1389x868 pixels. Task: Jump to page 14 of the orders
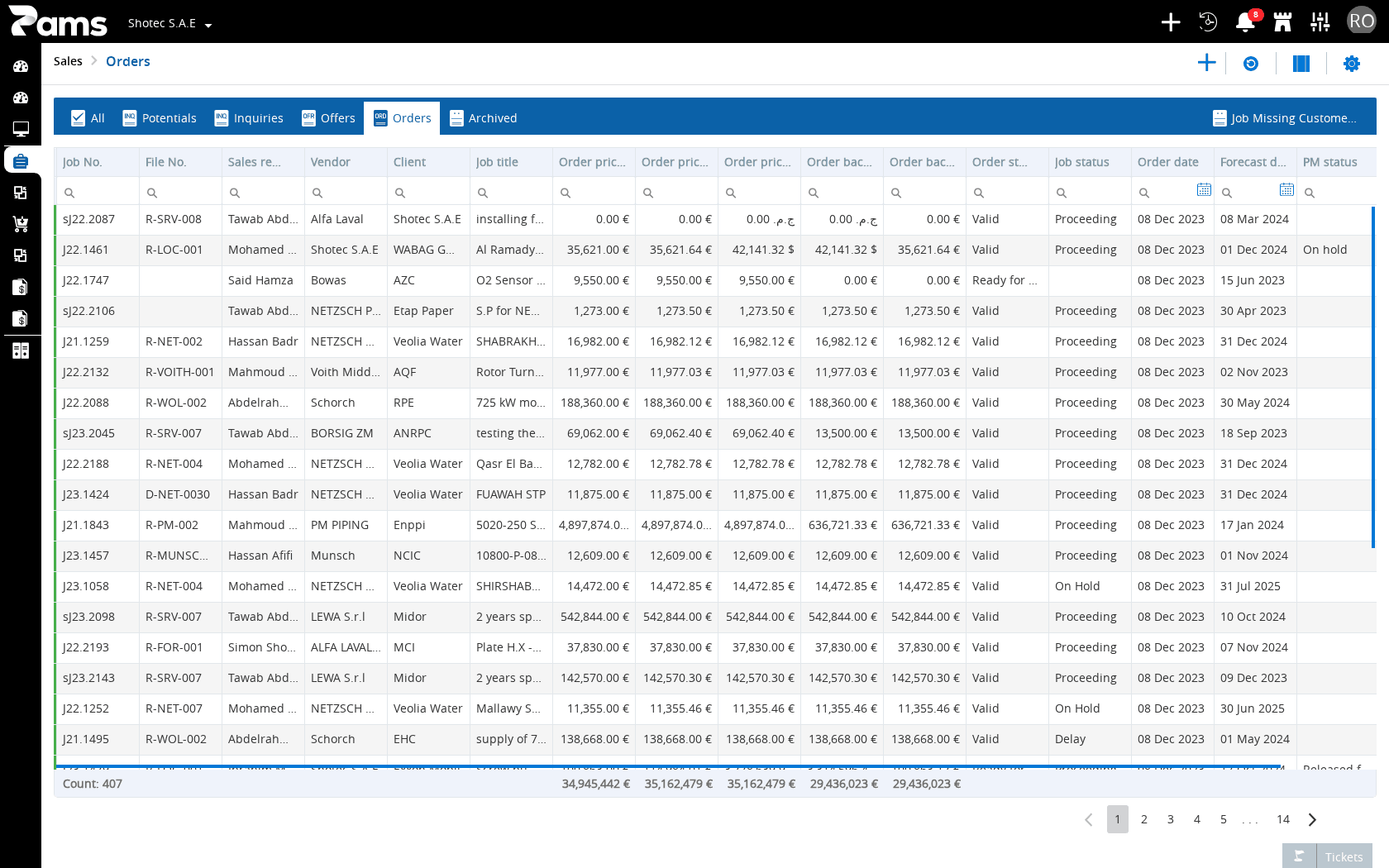pyautogui.click(x=1283, y=819)
